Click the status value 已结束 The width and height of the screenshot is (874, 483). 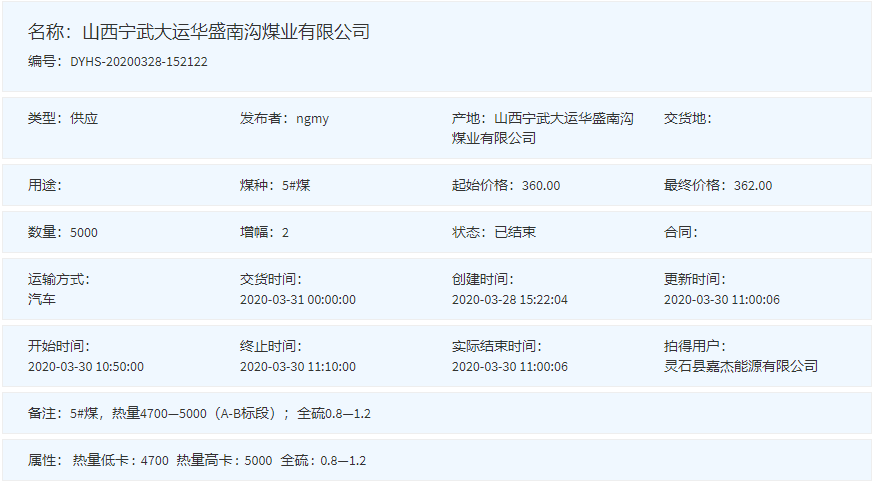(x=515, y=232)
